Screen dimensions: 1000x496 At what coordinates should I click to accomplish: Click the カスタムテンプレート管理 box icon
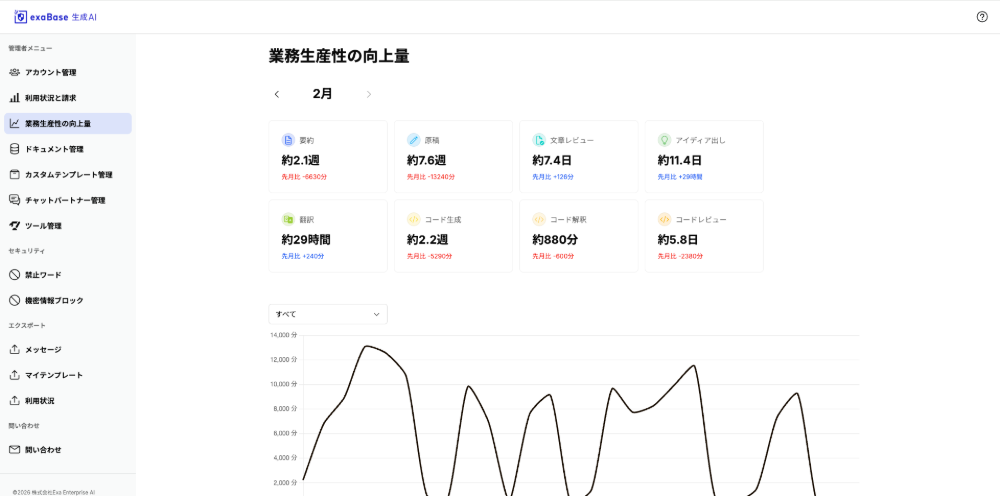[15, 175]
